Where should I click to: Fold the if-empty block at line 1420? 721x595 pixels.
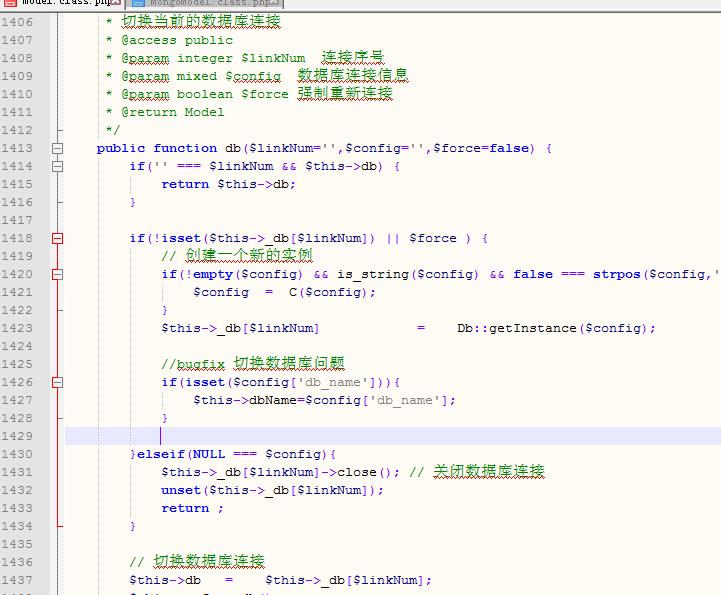point(57,274)
